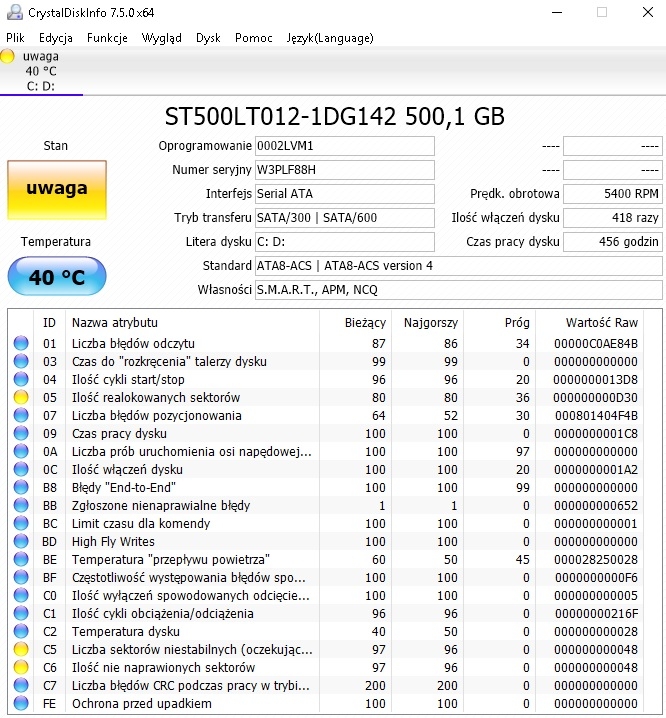Click the blue status icon for attribute 04

(21, 379)
